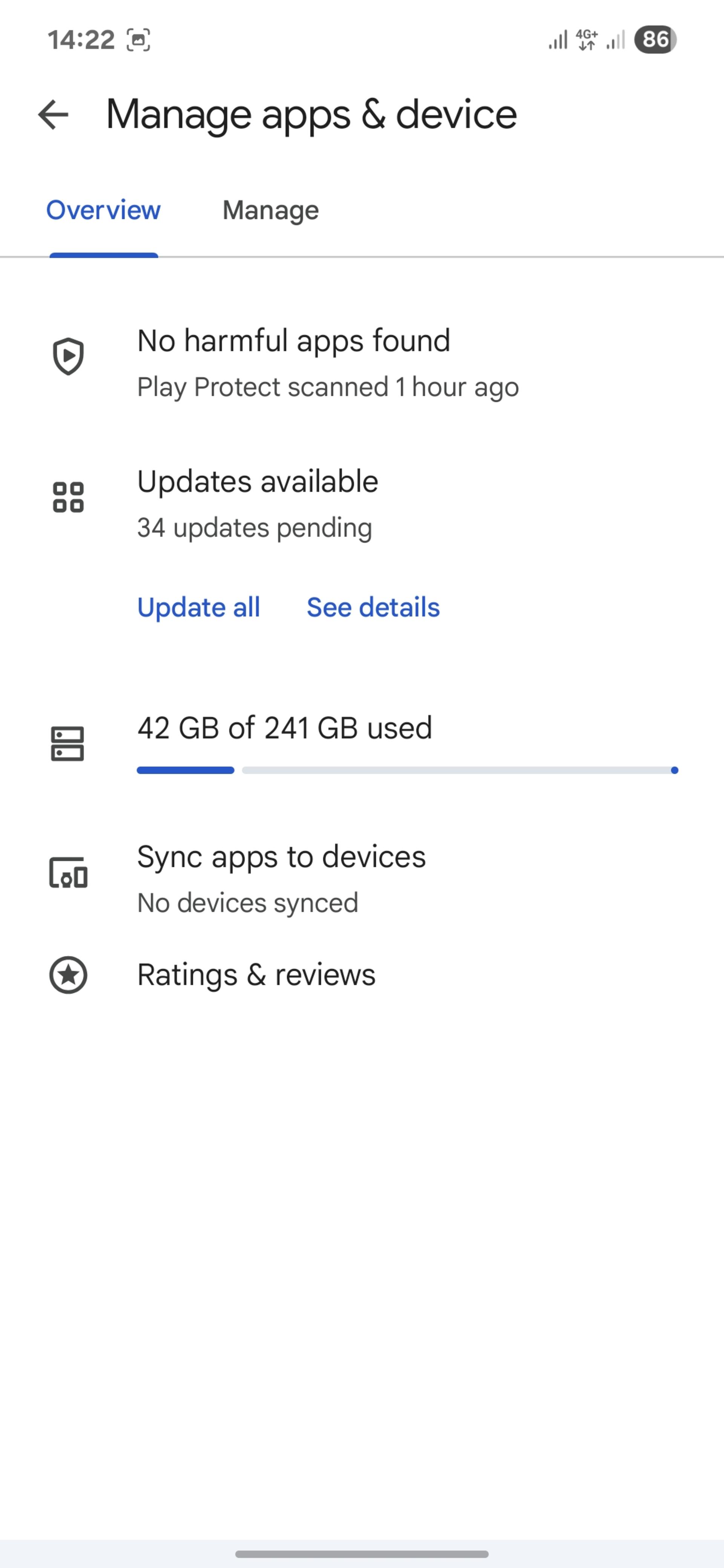724x1568 pixels.
Task: Open Ratings & reviews
Action: click(362, 974)
